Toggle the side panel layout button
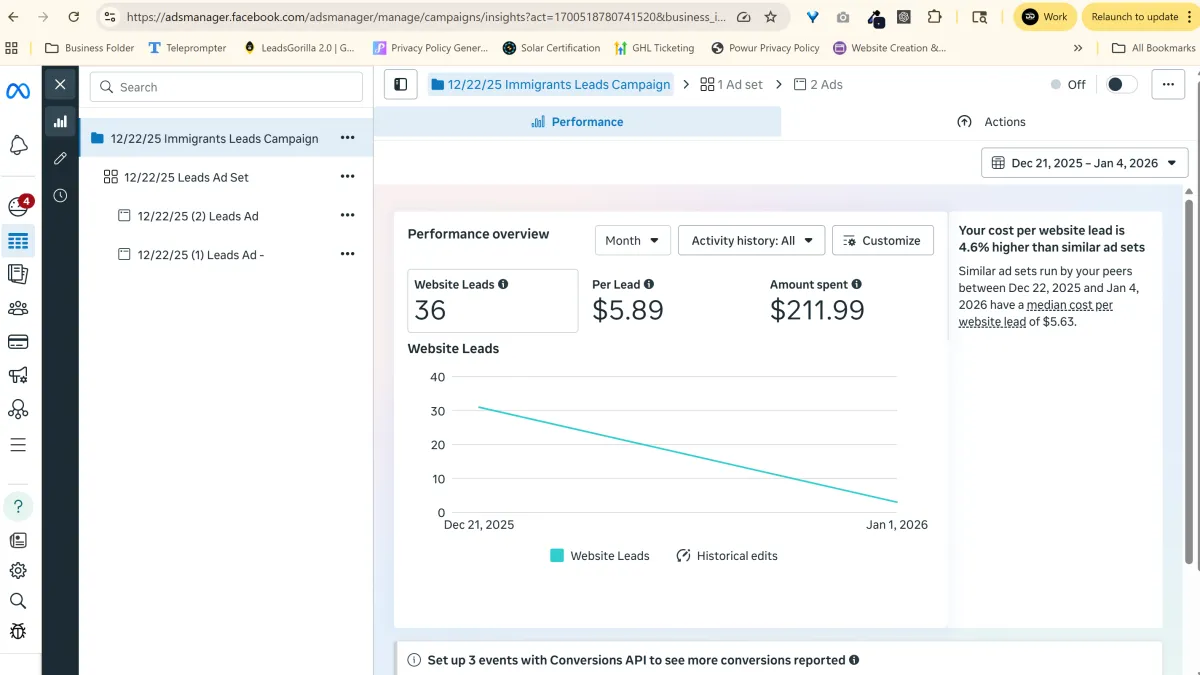Viewport: 1200px width, 675px height. point(401,85)
